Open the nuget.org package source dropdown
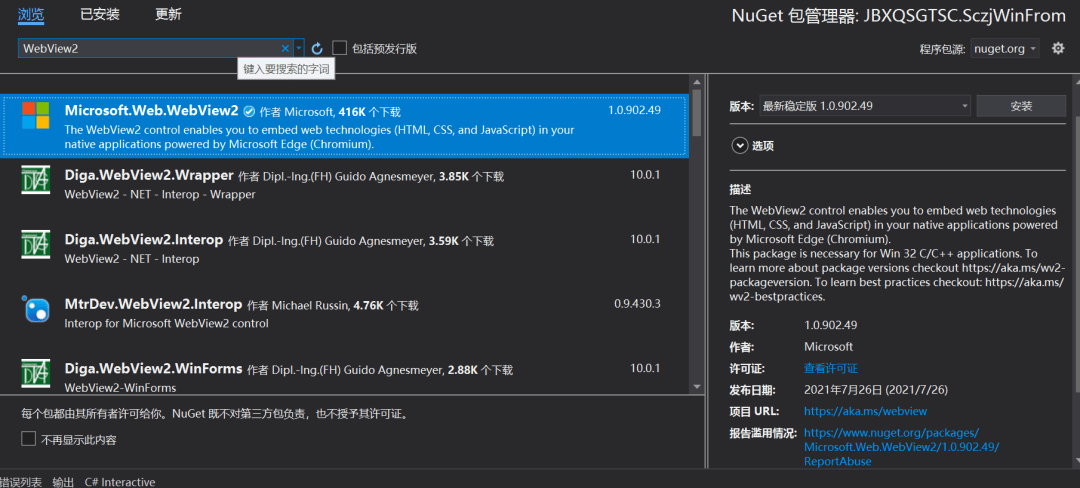The image size is (1080, 488). click(x=1005, y=48)
